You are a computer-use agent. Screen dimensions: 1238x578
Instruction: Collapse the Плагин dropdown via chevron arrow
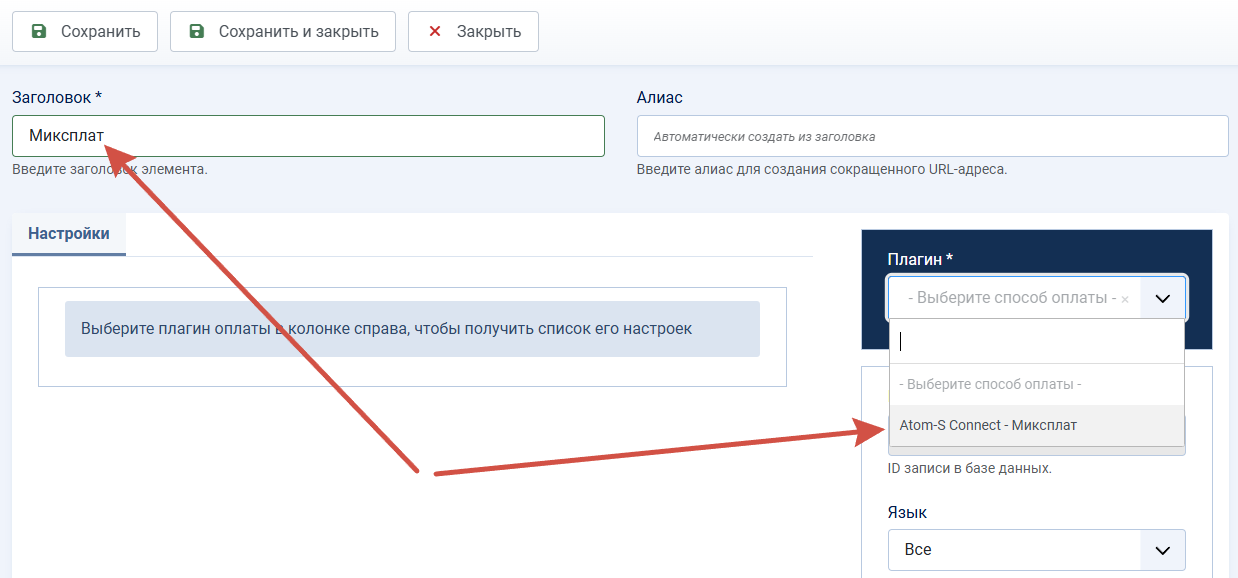(x=1162, y=298)
